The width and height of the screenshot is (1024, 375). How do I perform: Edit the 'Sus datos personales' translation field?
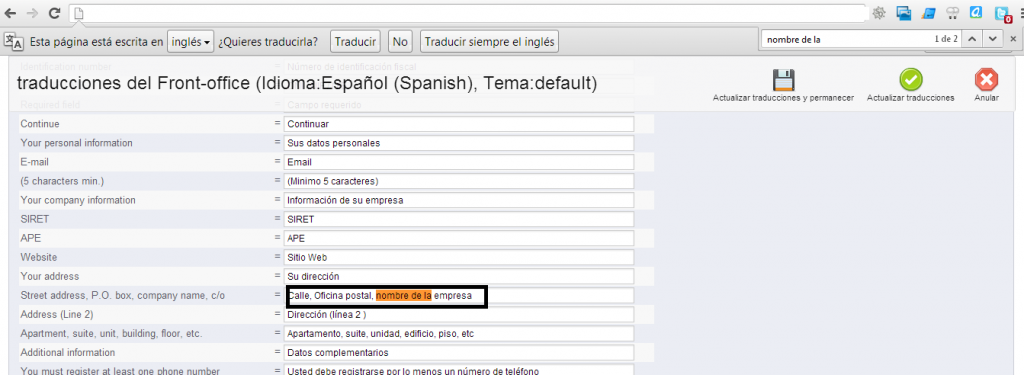click(459, 143)
